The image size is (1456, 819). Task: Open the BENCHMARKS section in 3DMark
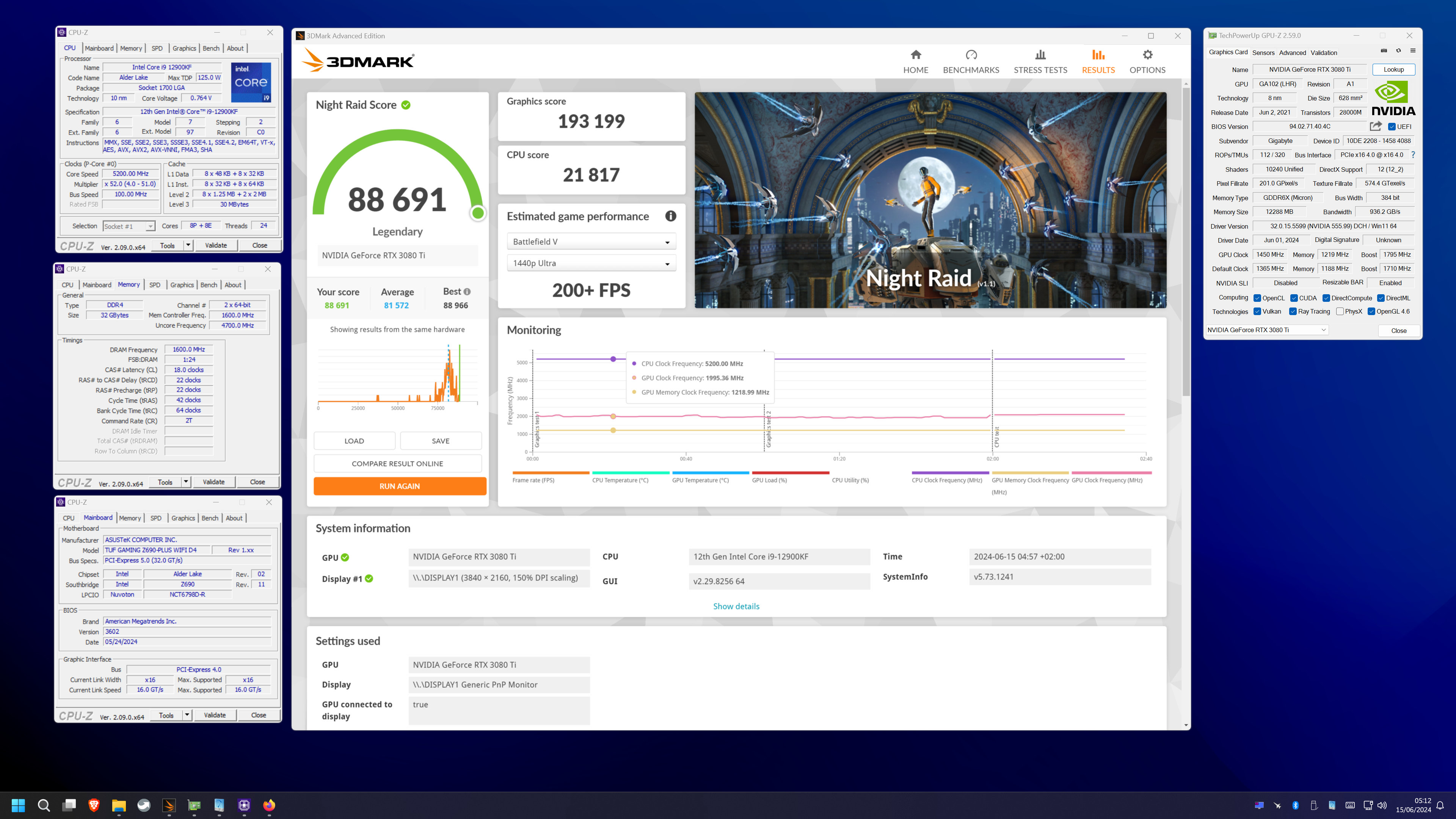tap(971, 62)
